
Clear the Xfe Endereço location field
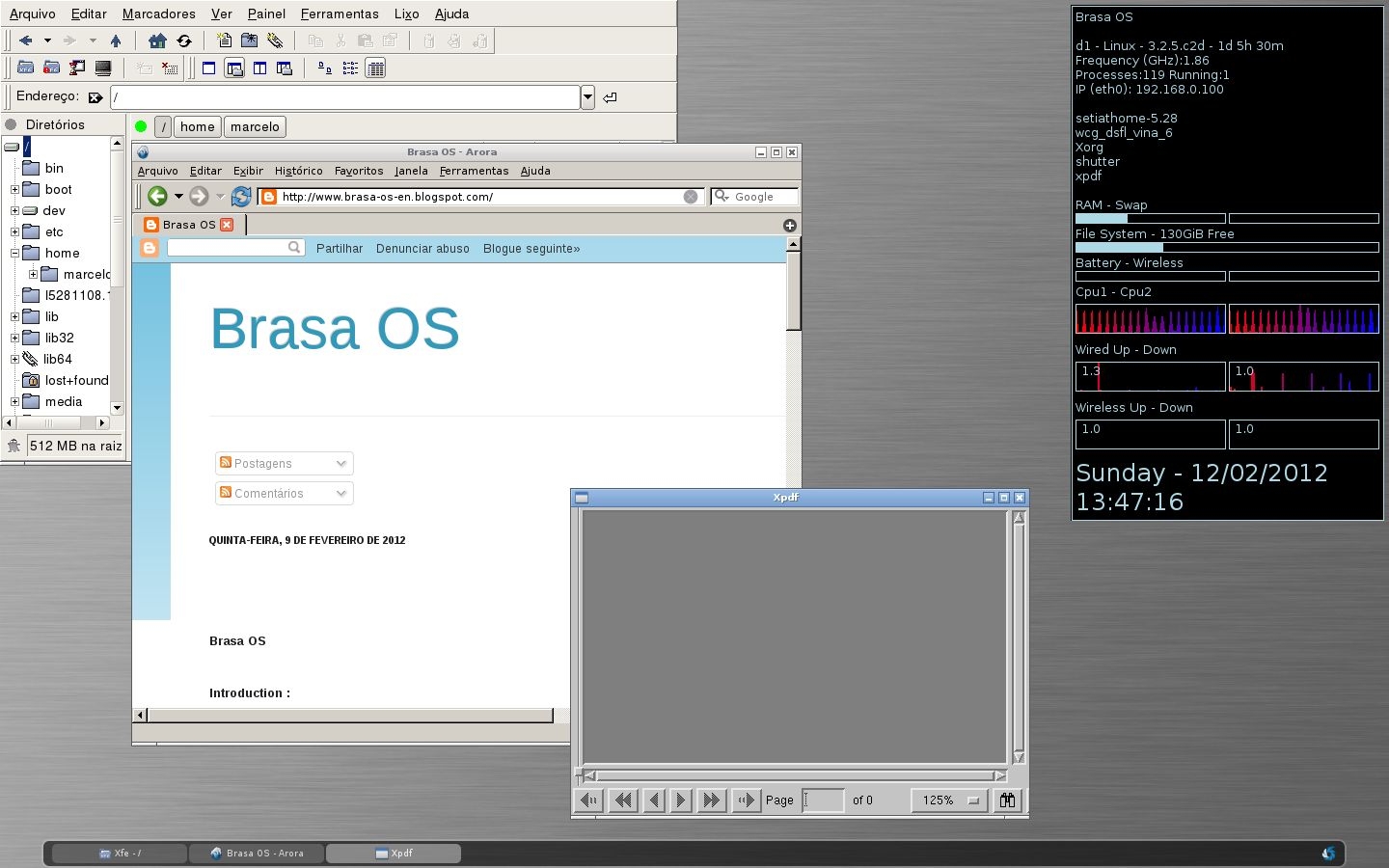95,97
